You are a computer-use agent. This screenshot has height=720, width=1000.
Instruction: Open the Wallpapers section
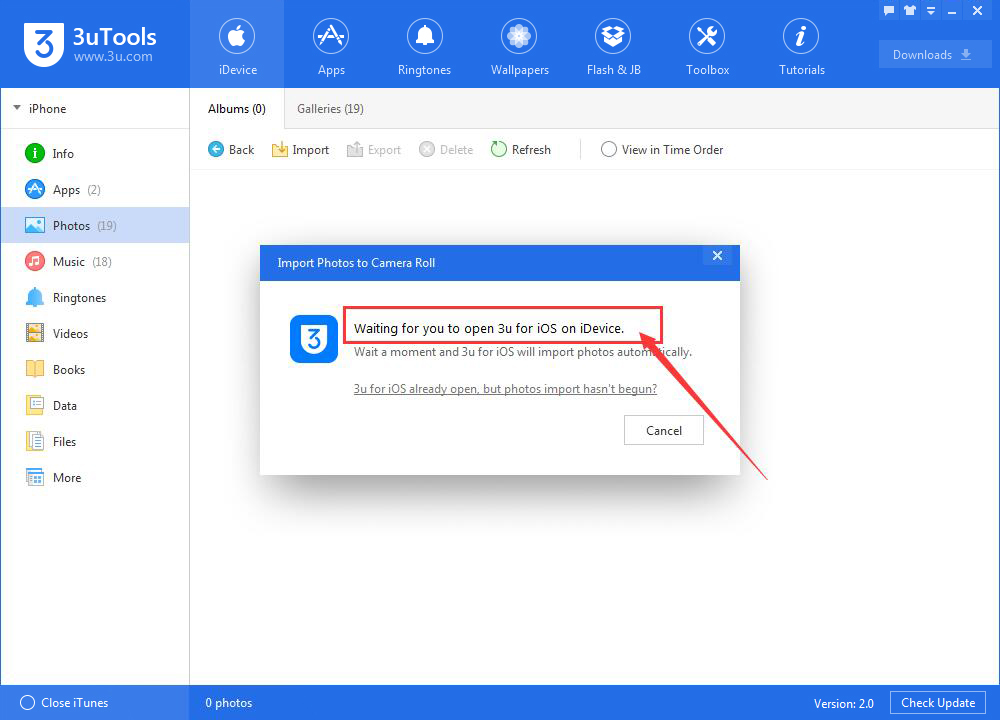(x=519, y=47)
